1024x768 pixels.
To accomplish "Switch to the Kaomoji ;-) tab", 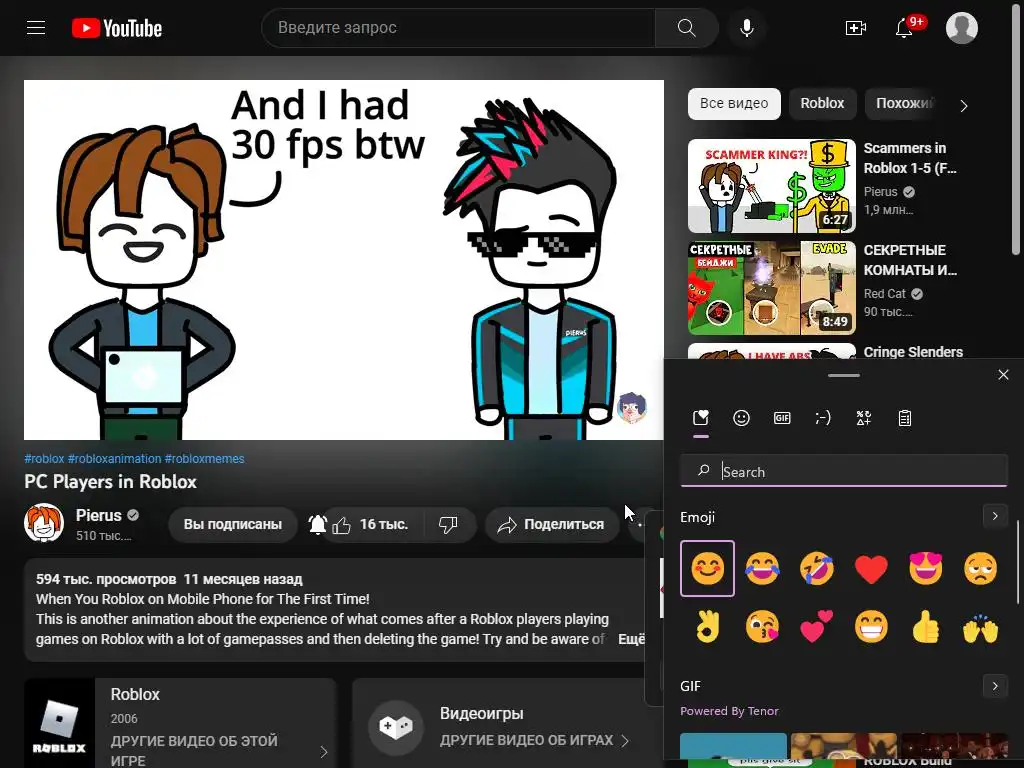I will click(x=823, y=418).
